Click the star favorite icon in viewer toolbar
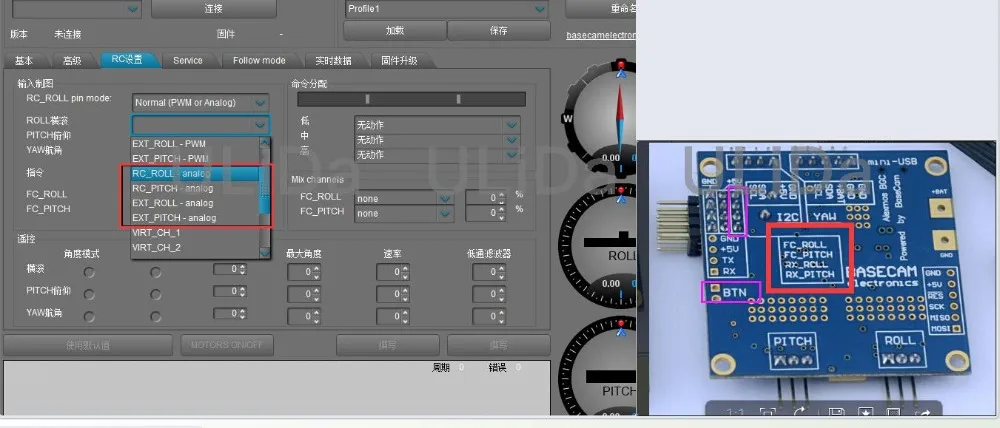The width and height of the screenshot is (1000, 428). click(865, 413)
